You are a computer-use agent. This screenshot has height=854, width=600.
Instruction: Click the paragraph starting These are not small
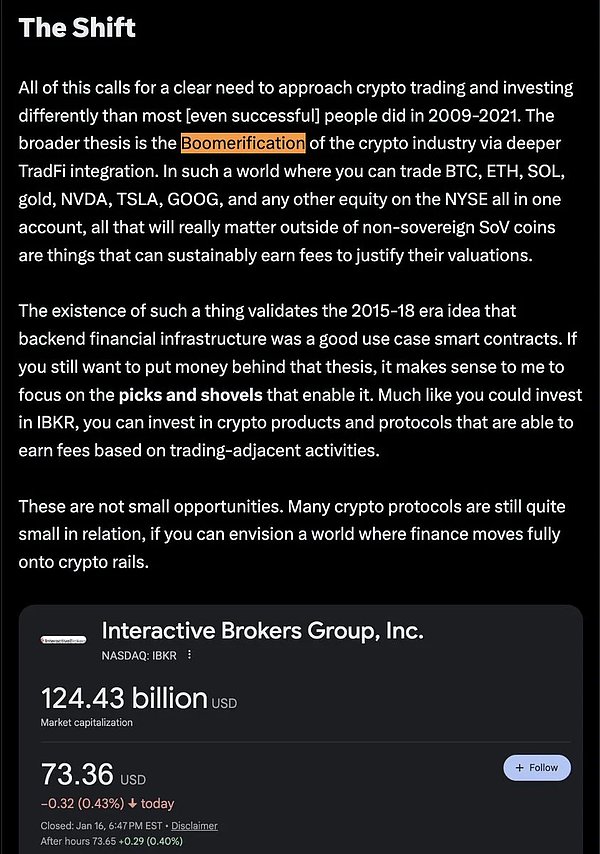[292, 534]
